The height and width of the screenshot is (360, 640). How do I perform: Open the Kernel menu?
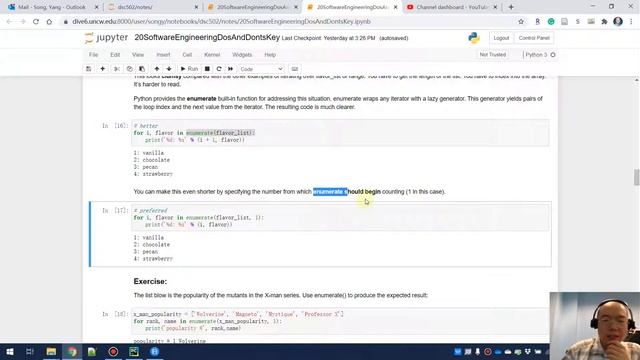pos(212,55)
